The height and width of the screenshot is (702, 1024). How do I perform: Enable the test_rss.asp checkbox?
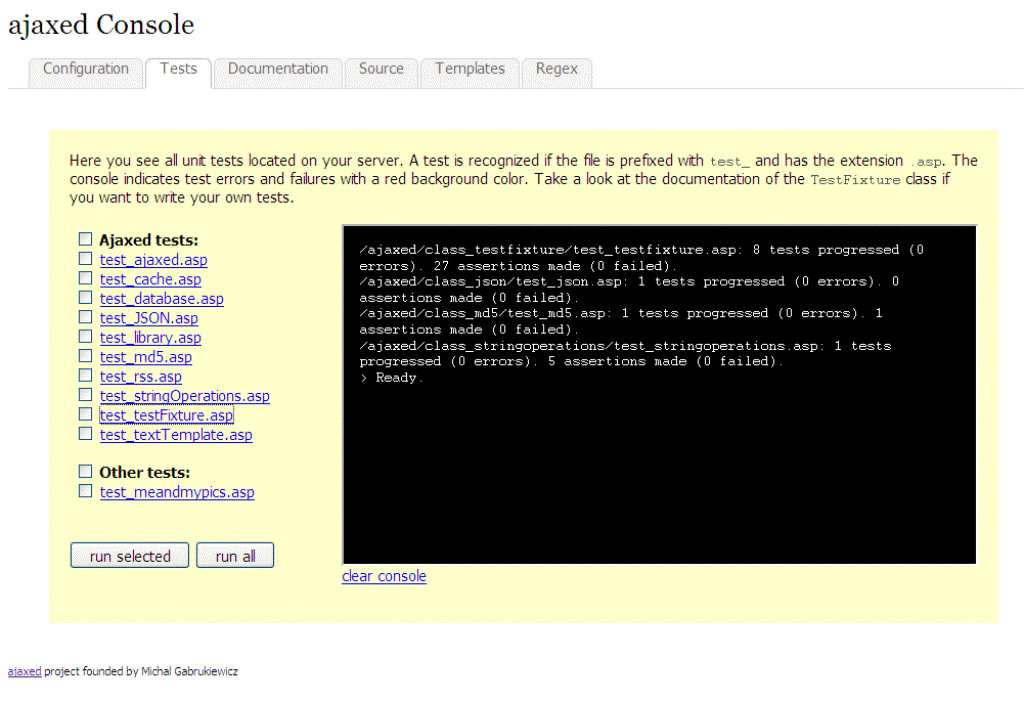[x=86, y=375]
